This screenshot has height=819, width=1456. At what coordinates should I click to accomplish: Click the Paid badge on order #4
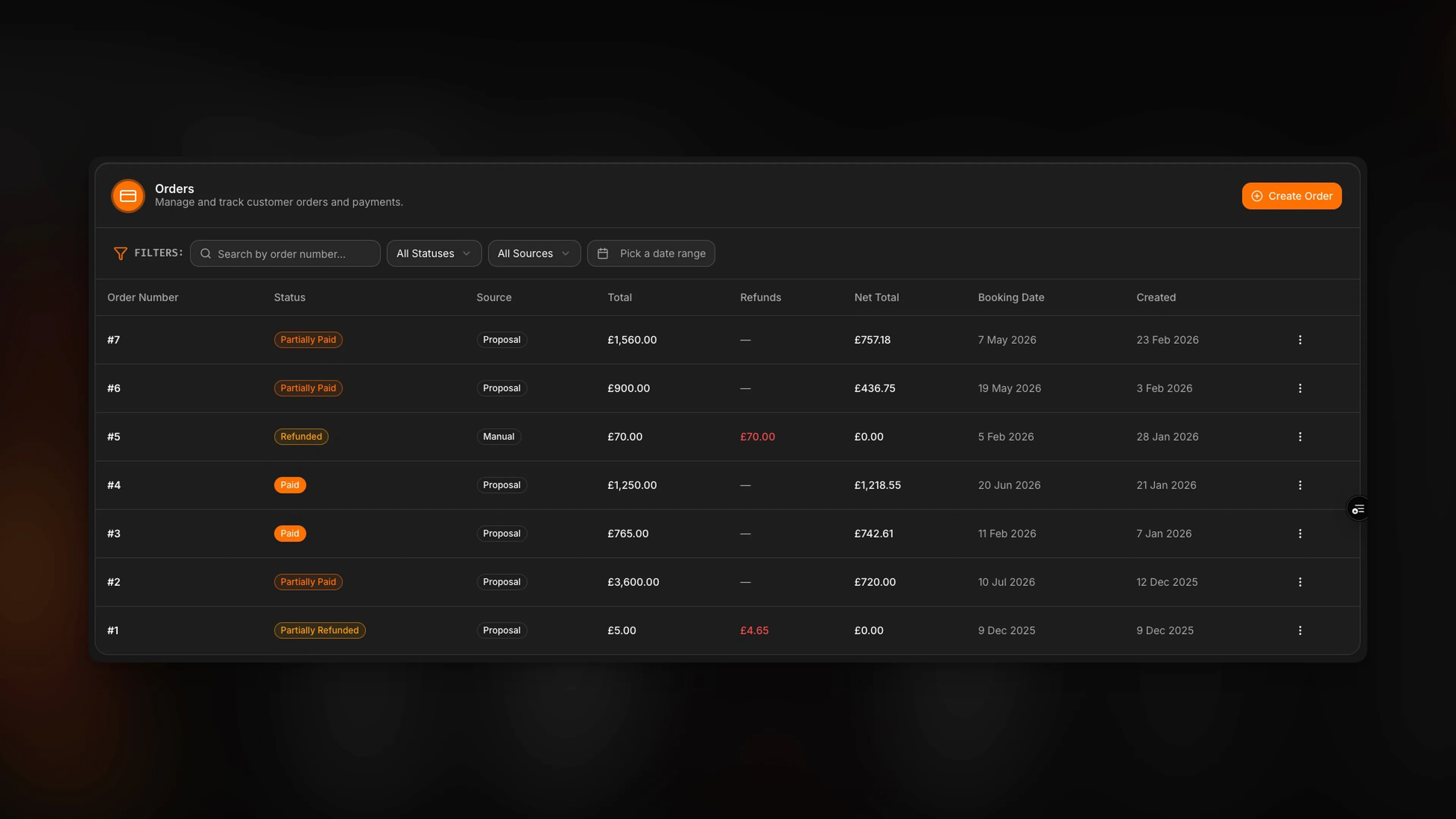290,485
